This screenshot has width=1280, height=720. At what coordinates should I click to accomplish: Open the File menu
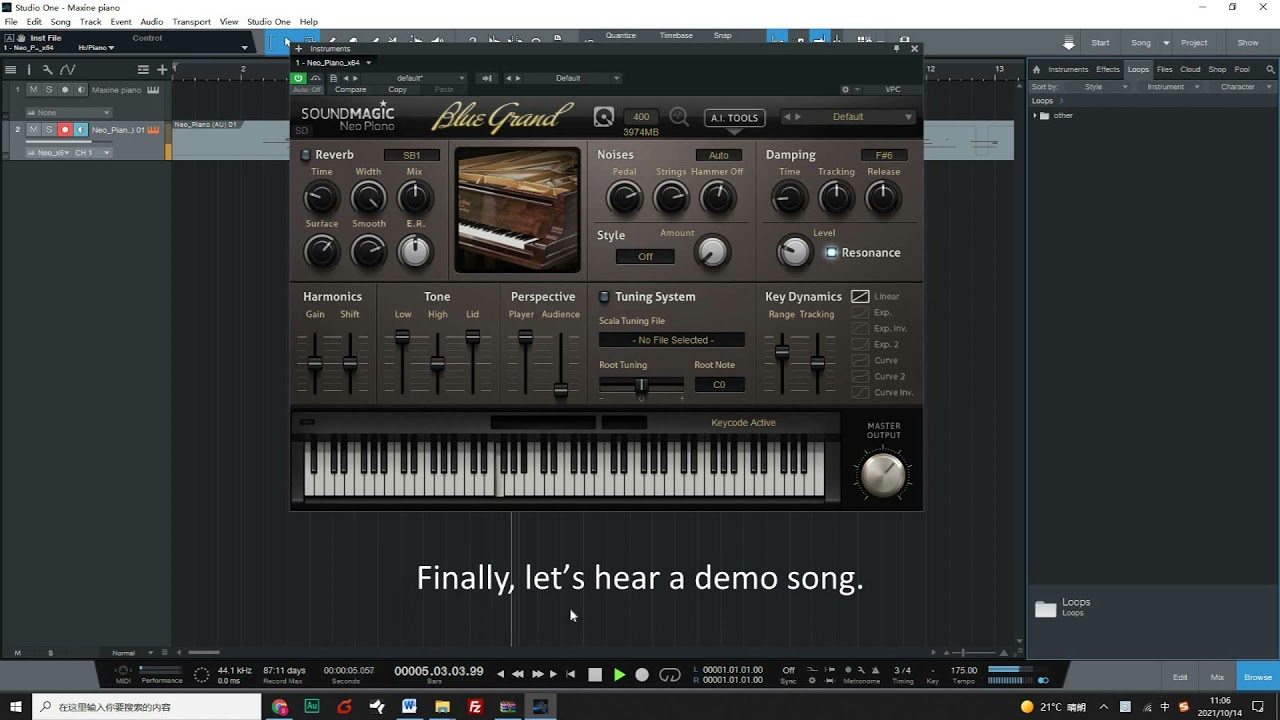[11, 22]
